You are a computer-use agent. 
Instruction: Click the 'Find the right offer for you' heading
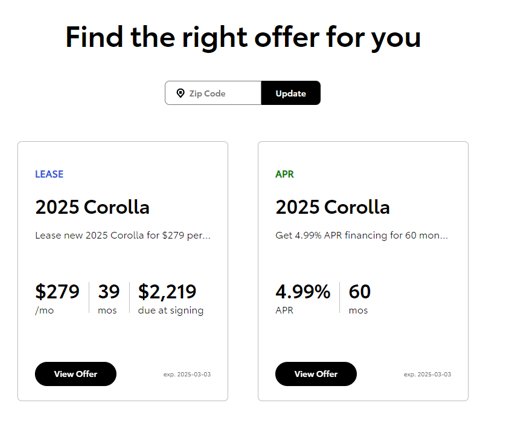tap(243, 37)
